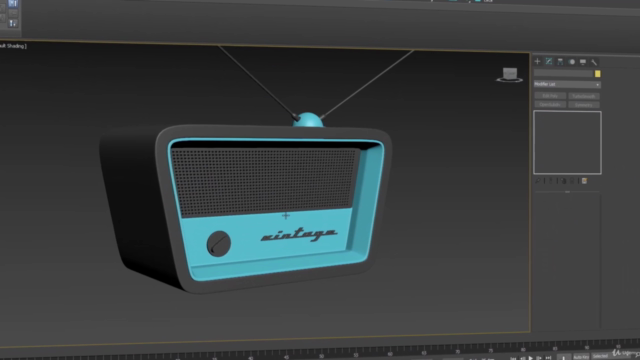Screen dimensions: 640x360
Task: Click the yellow object color swatch
Action: [598, 74]
